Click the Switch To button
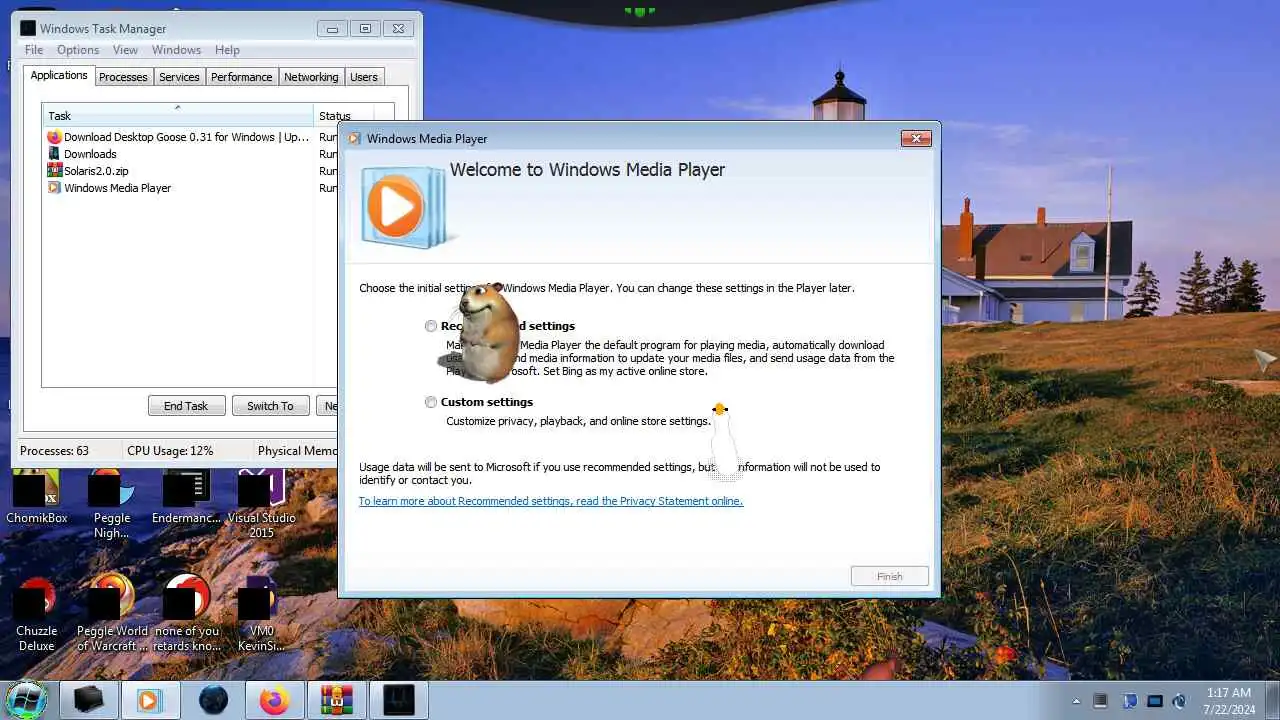This screenshot has height=720, width=1280. pyautogui.click(x=270, y=406)
